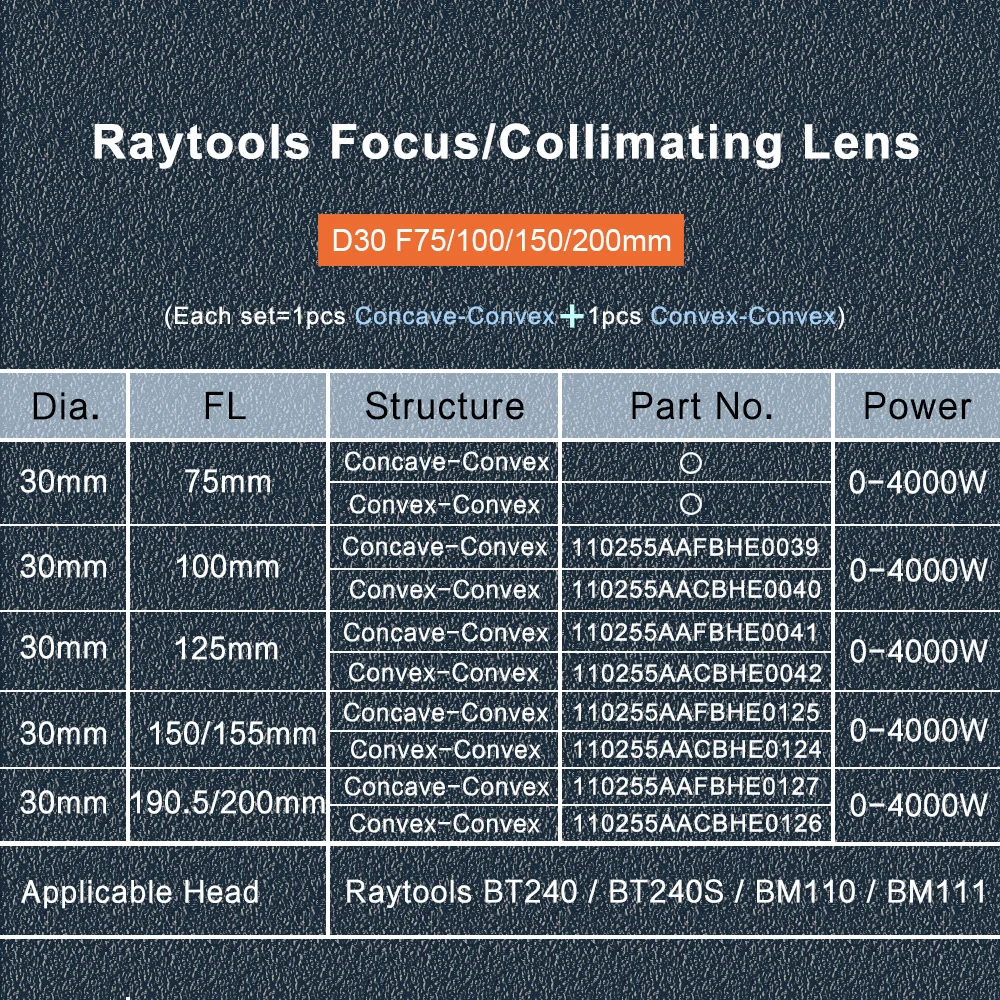The width and height of the screenshot is (1000, 1000).
Task: Click "Convex-Convex" in the 100mm row
Action: [445, 590]
